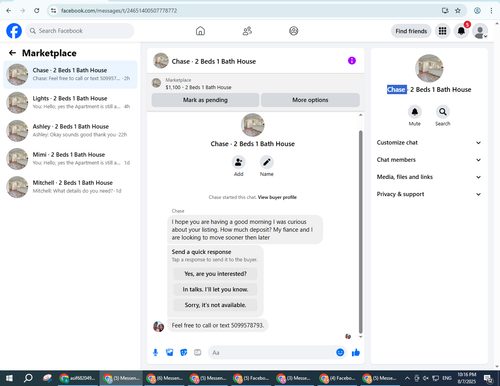Expand the Privacy & support section
500x386 pixels.
[x=429, y=194]
